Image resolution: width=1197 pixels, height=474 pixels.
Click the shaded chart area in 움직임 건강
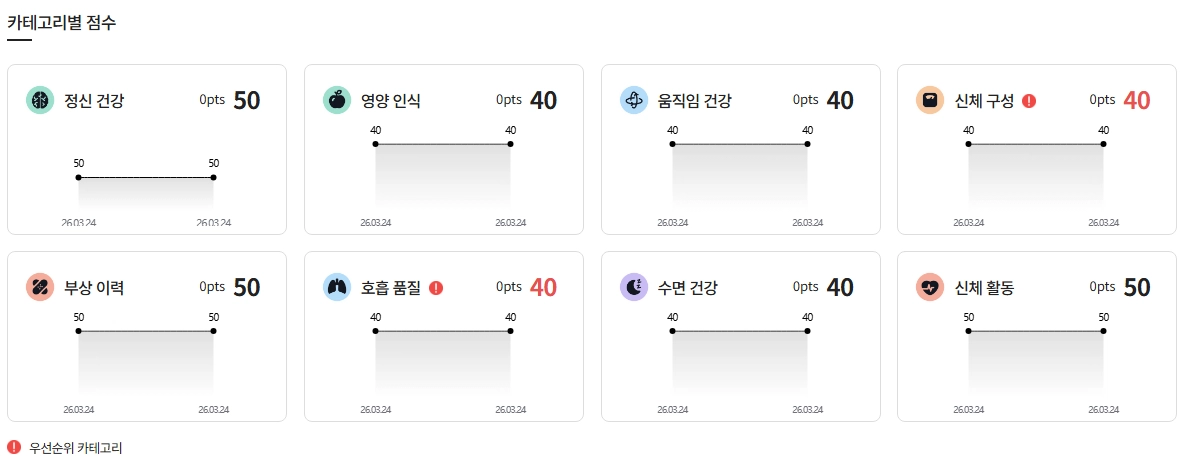click(x=740, y=174)
